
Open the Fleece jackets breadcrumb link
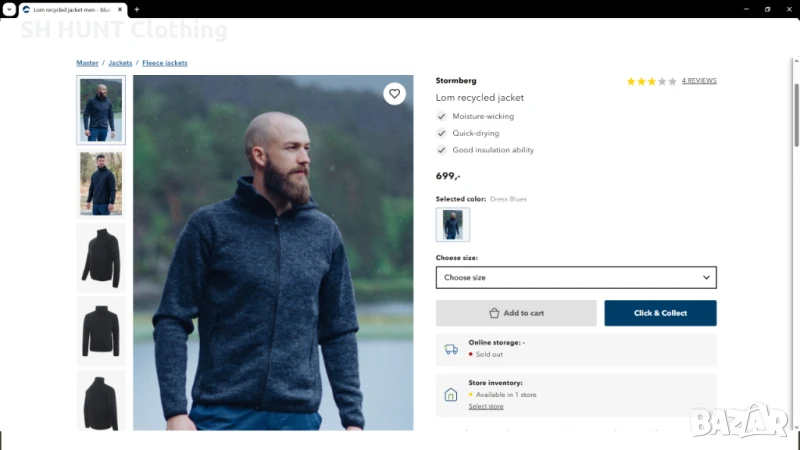pyautogui.click(x=165, y=63)
